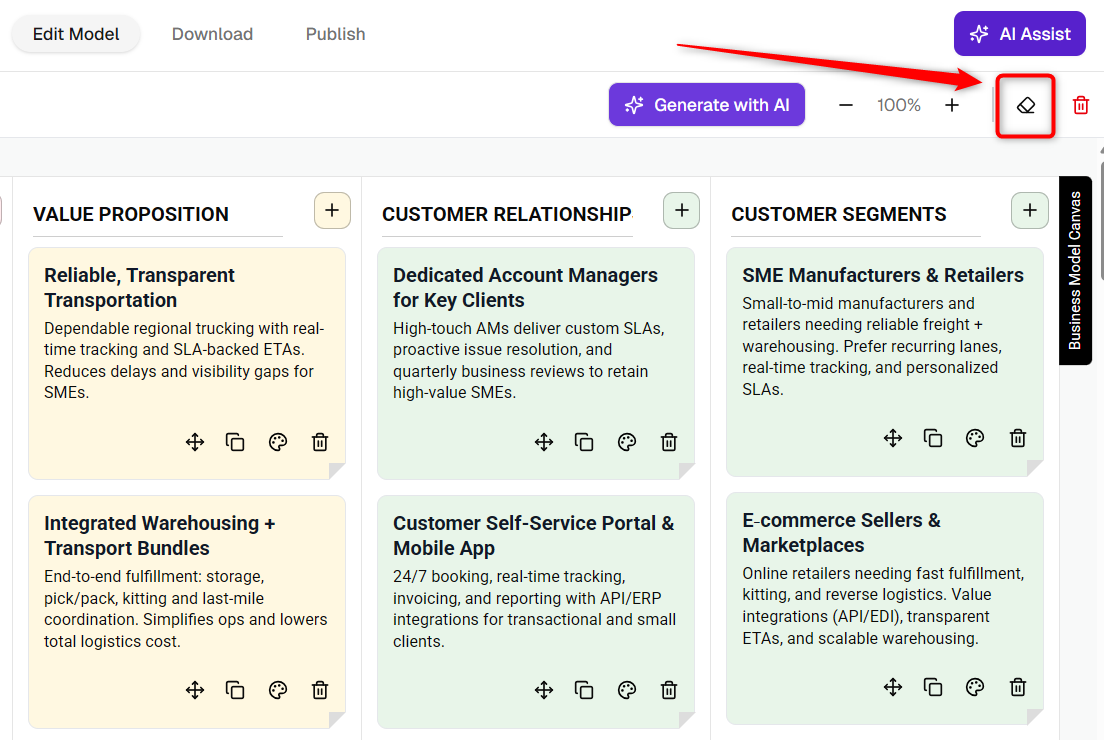Duplicate the Dedicated Account Managers card
The image size is (1104, 740).
584,442
